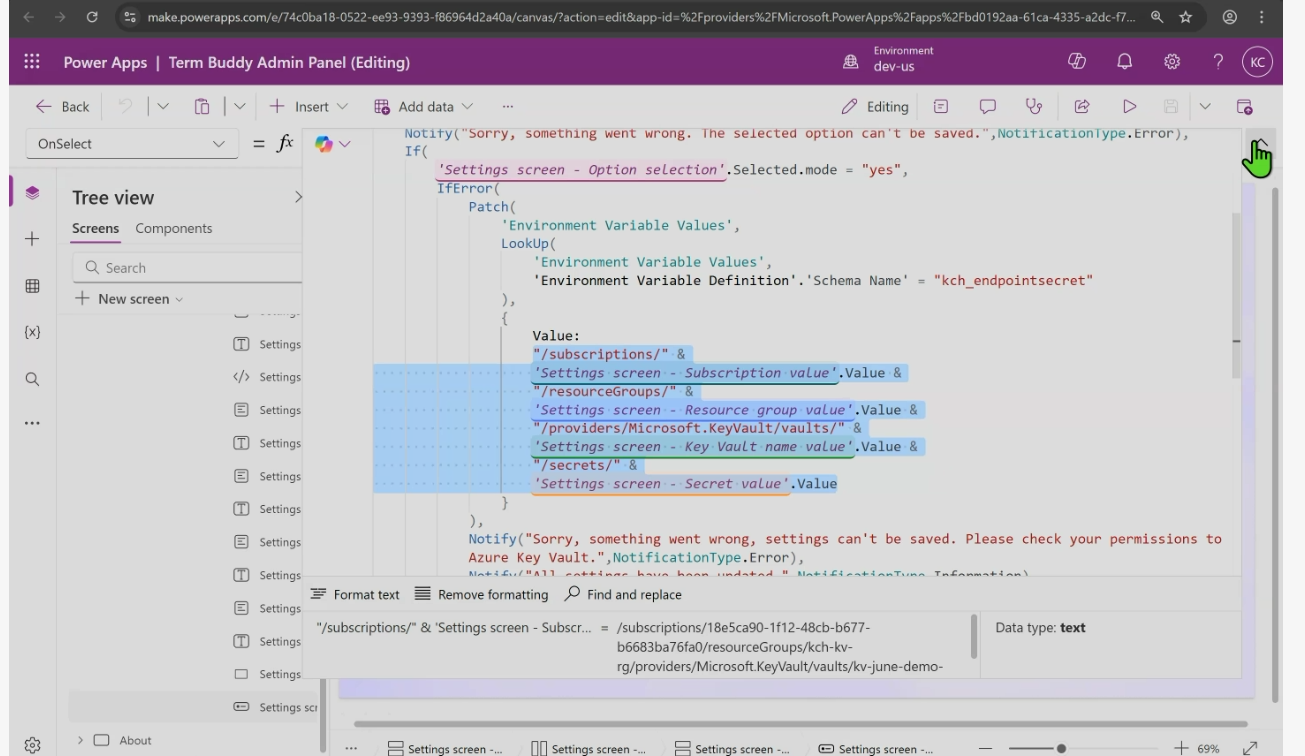This screenshot has height=756, width=1305.
Task: Open the comments speech bubble icon
Action: coord(988,107)
